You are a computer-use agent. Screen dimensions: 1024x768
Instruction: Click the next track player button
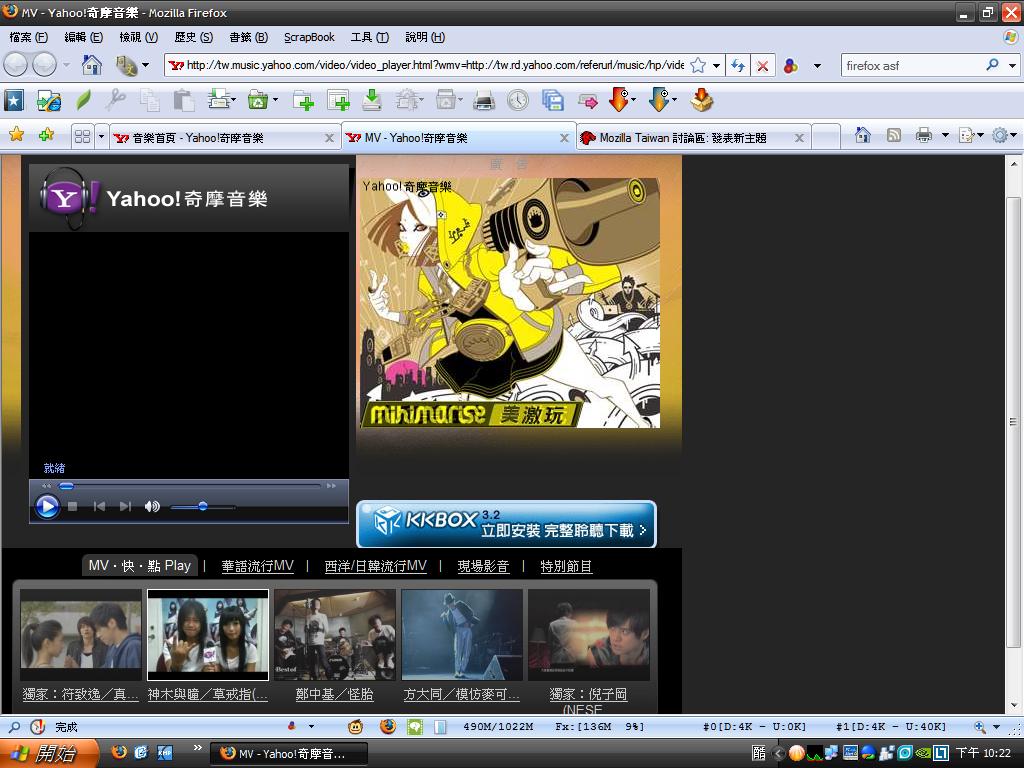(x=125, y=507)
